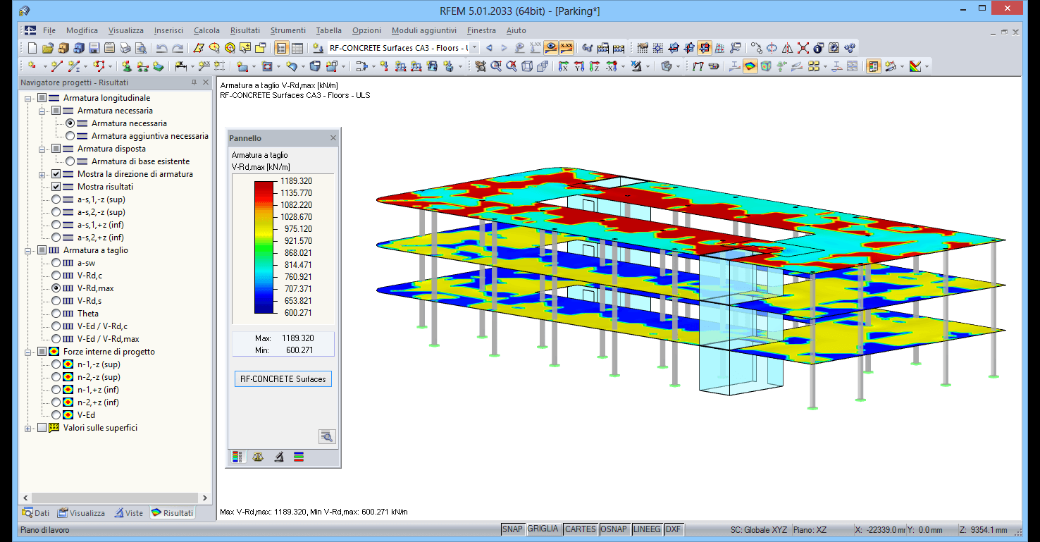Uncheck Mostra risultati checkbox
Image resolution: width=1040 pixels, height=542 pixels.
pyautogui.click(x=56, y=186)
